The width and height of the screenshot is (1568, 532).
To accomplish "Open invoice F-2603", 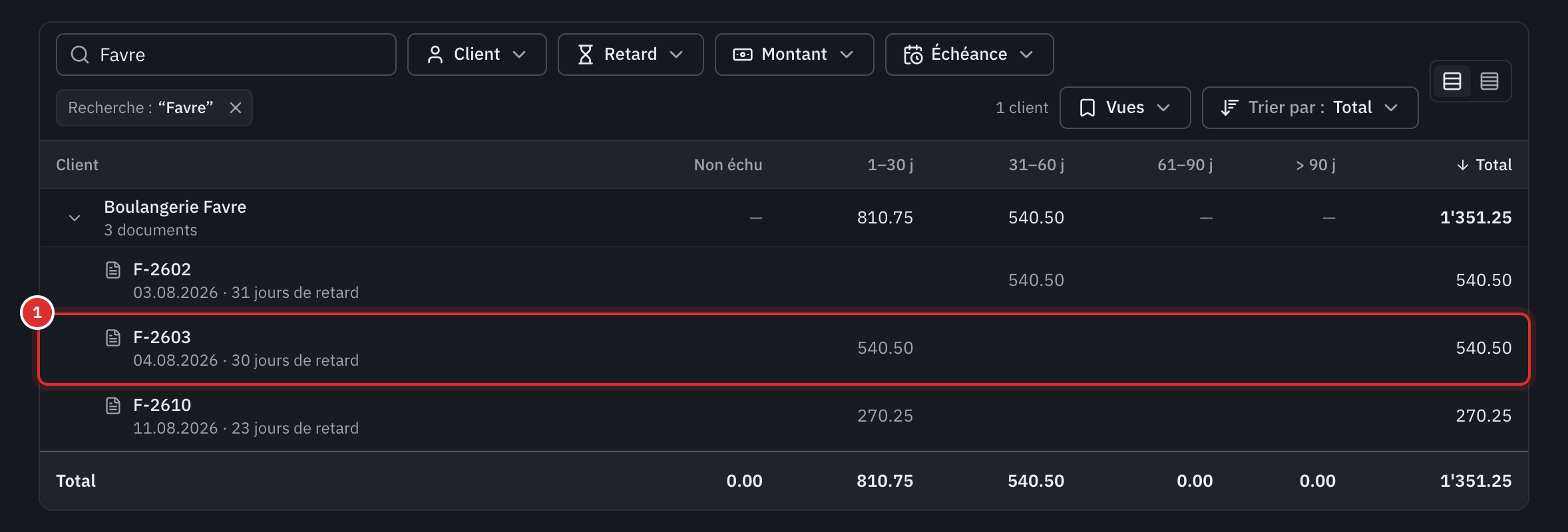I will click(162, 337).
